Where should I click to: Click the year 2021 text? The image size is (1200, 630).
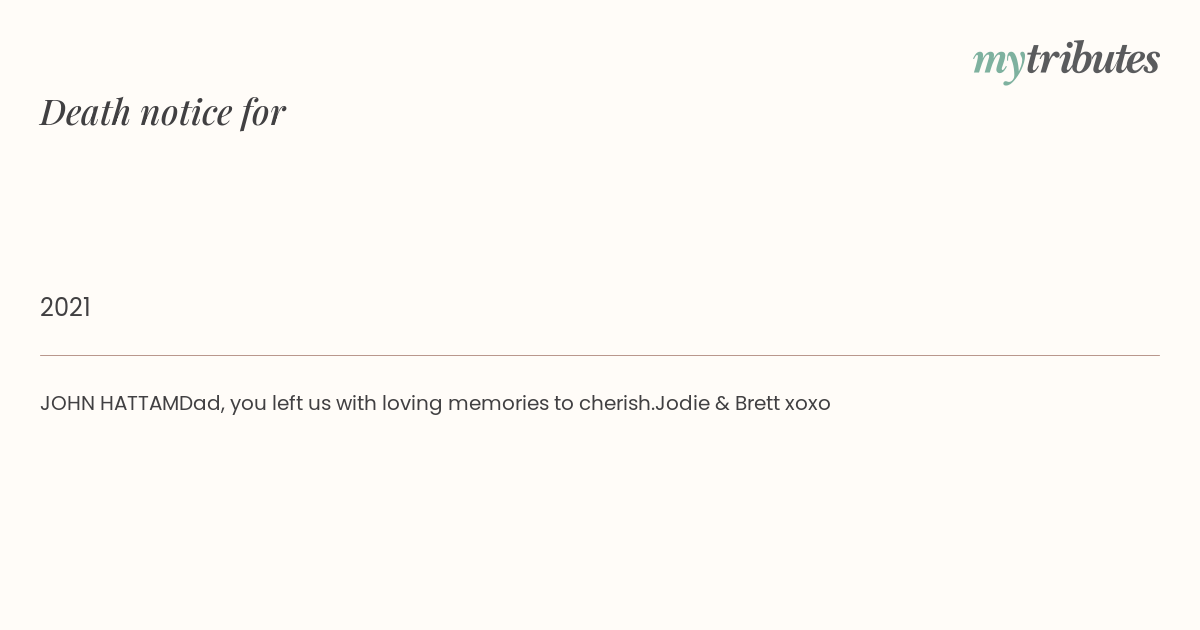point(65,307)
